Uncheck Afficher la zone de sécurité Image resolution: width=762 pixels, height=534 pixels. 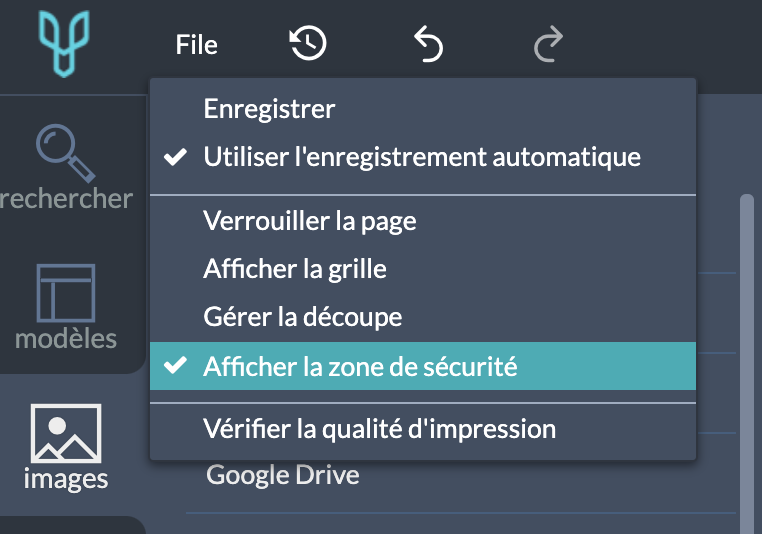click(423, 366)
